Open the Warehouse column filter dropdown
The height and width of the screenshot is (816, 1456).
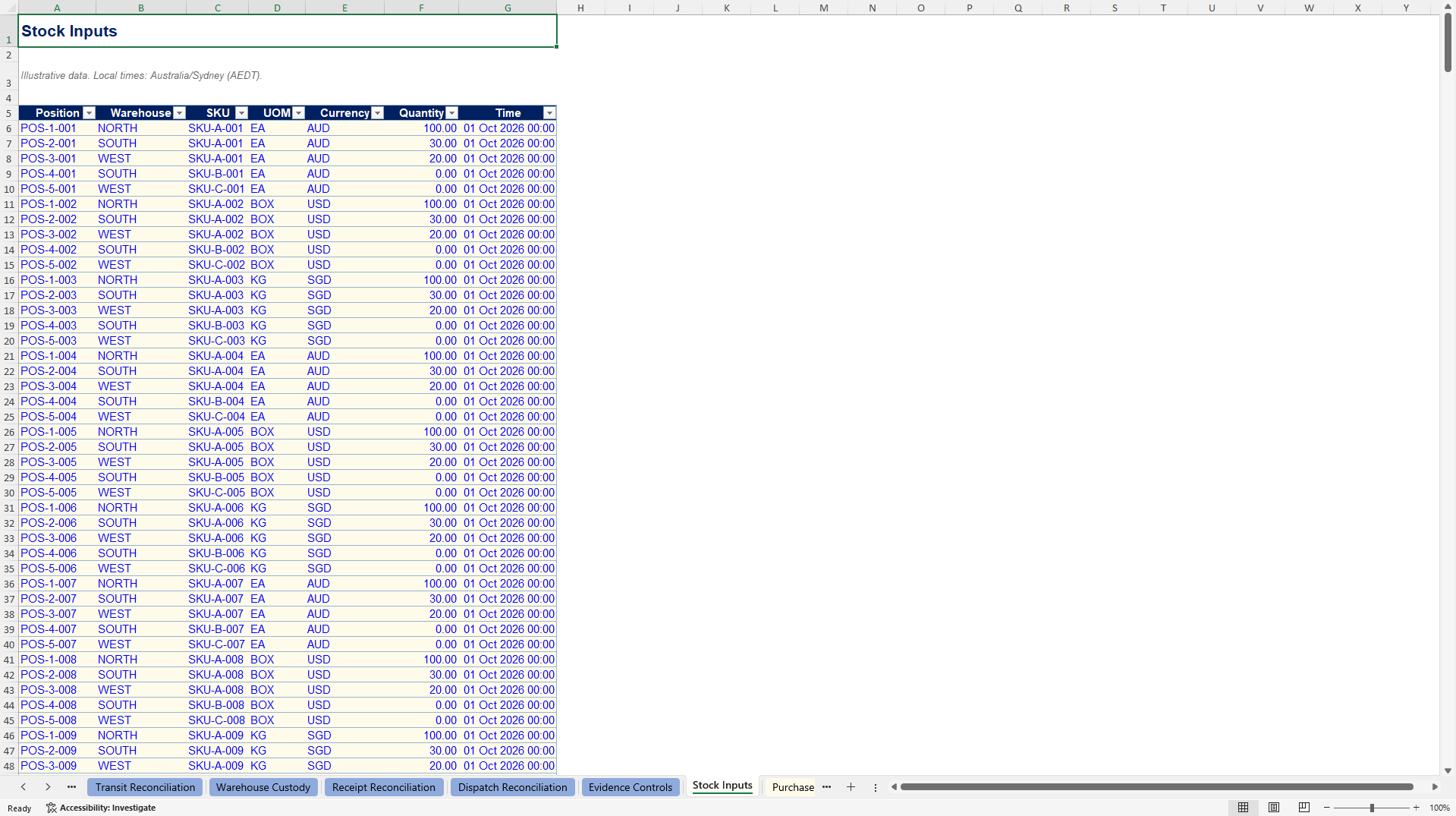pyautogui.click(x=179, y=113)
